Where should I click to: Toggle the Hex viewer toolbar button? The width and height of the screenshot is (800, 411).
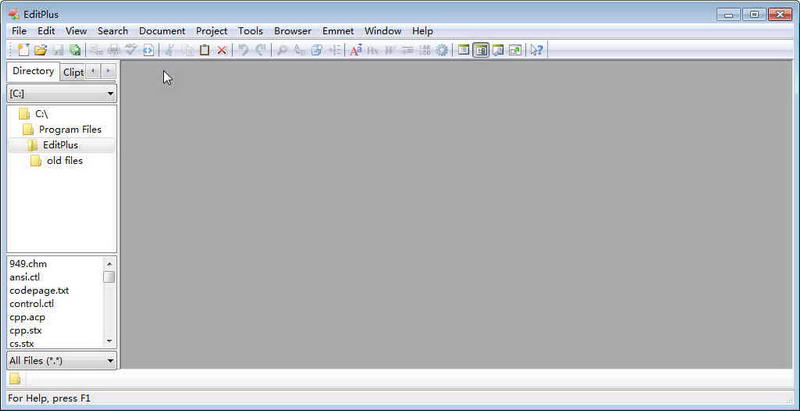click(373, 50)
